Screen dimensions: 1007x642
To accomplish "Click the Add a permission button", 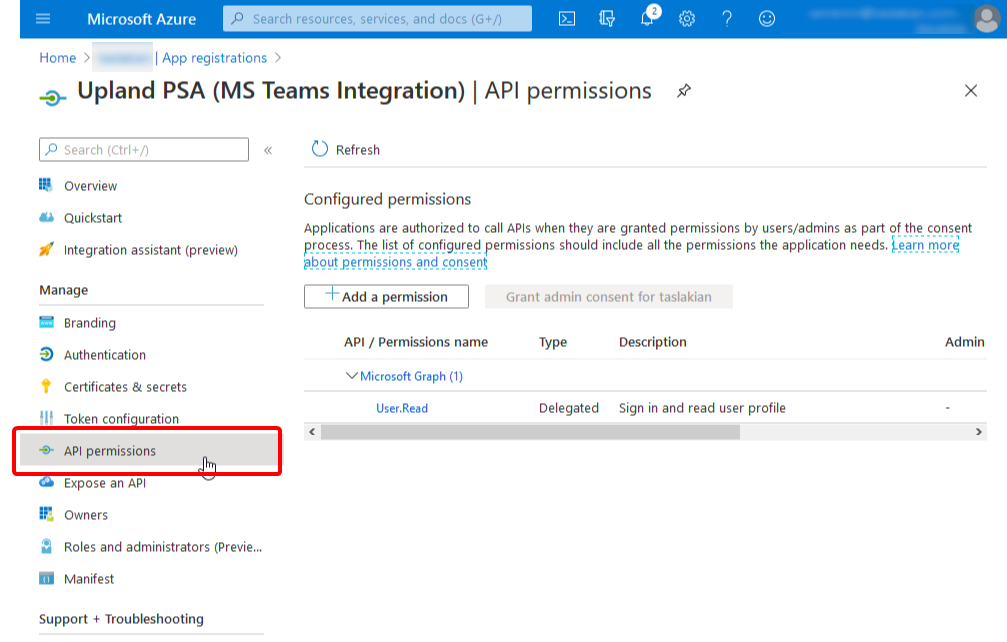I will click(x=386, y=296).
